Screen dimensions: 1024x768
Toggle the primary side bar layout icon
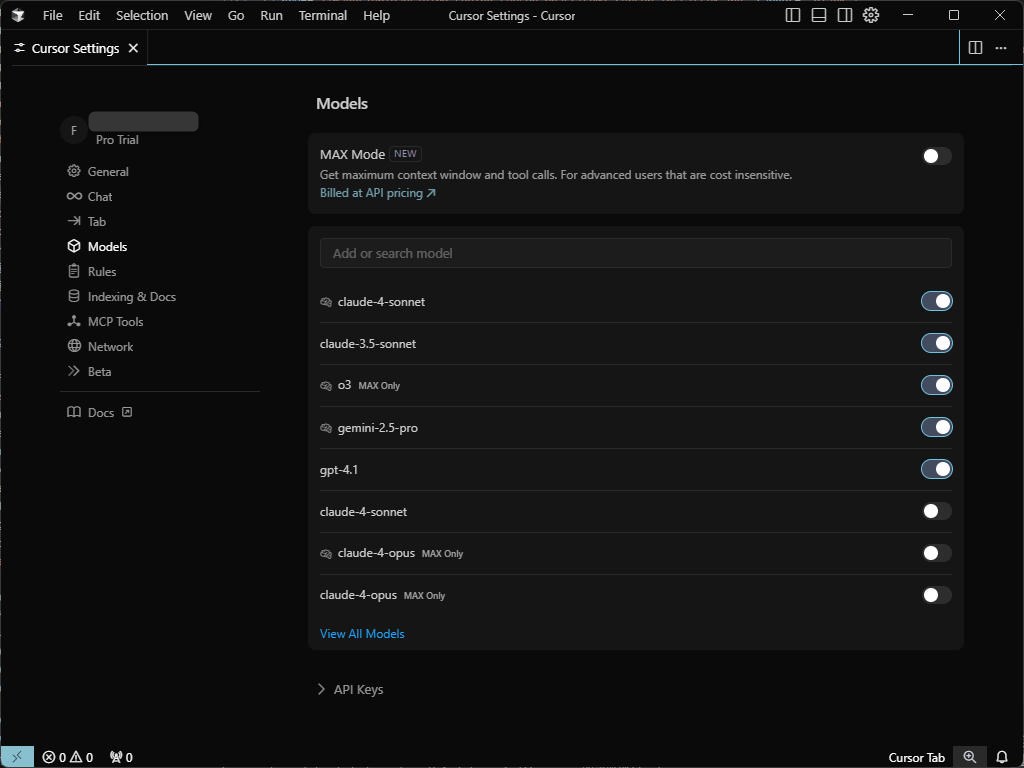pyautogui.click(x=793, y=15)
